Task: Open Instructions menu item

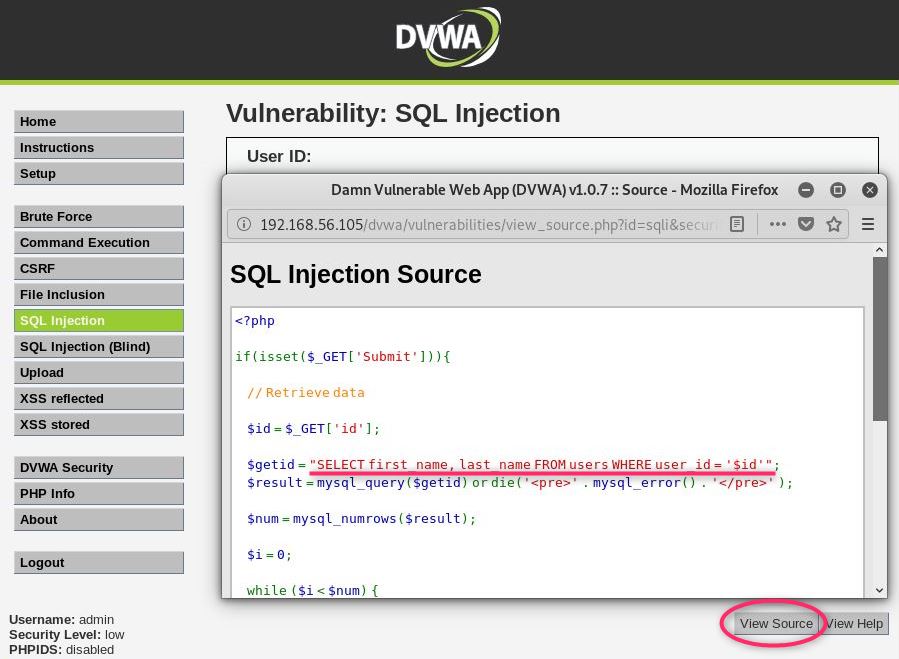Action: (x=99, y=147)
